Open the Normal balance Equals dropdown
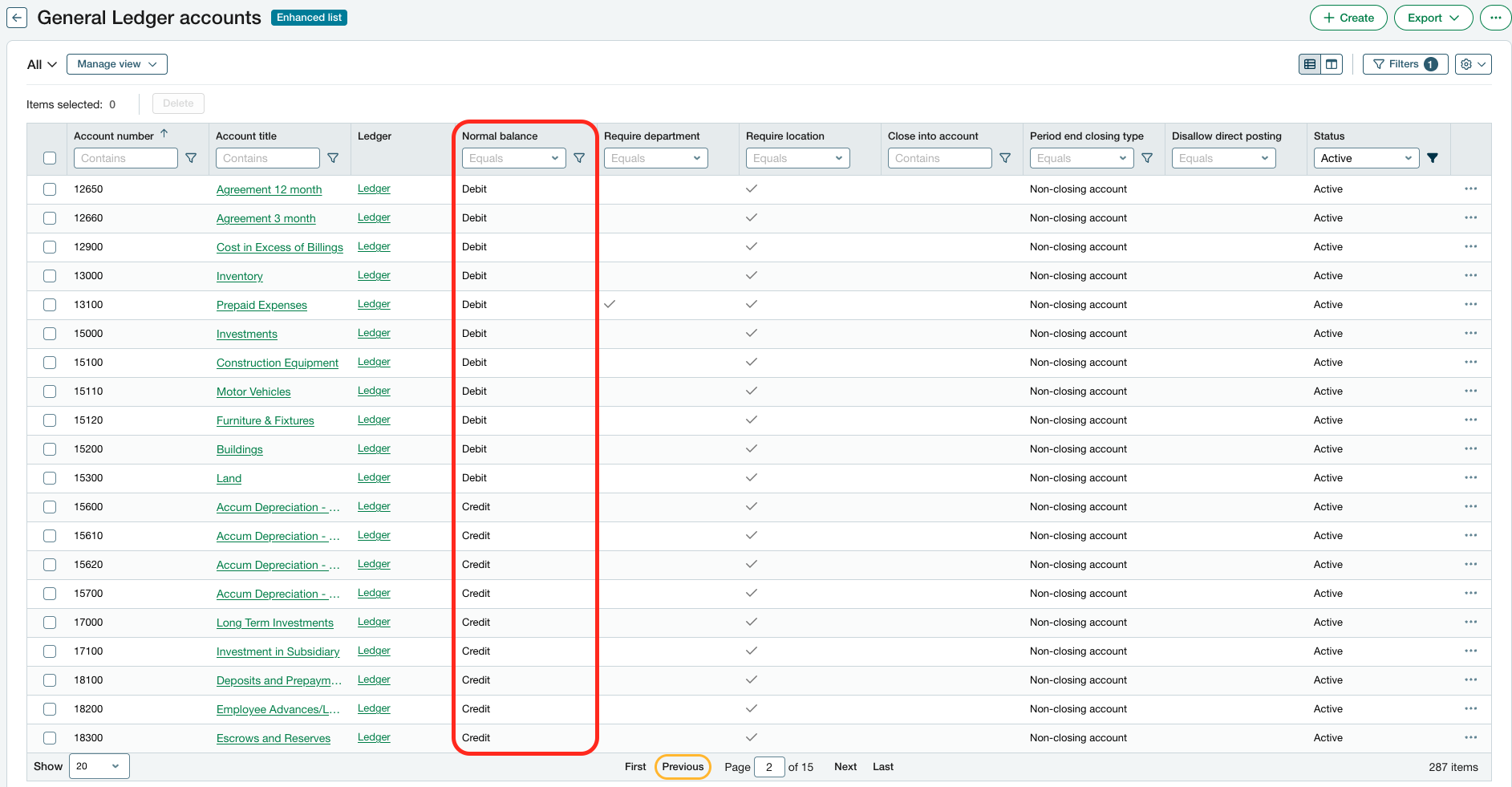Image resolution: width=1512 pixels, height=787 pixels. pyautogui.click(x=513, y=158)
